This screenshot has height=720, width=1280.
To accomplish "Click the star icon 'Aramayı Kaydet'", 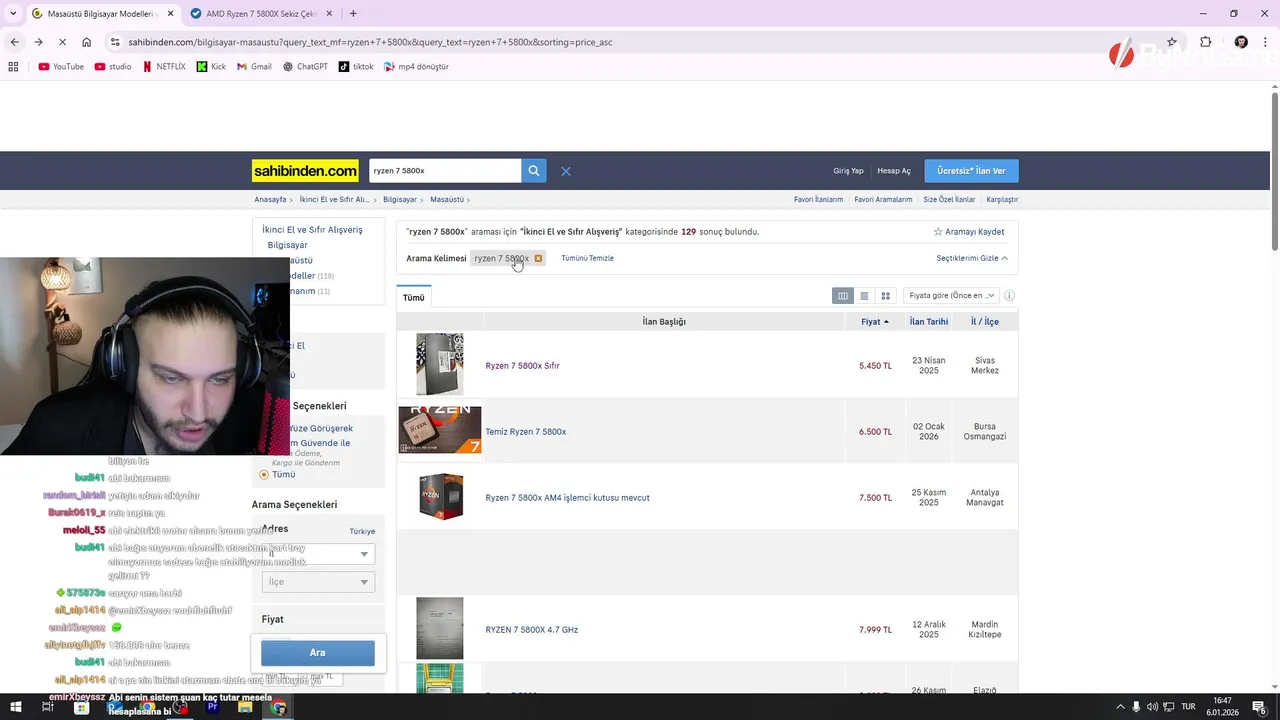I will point(938,232).
